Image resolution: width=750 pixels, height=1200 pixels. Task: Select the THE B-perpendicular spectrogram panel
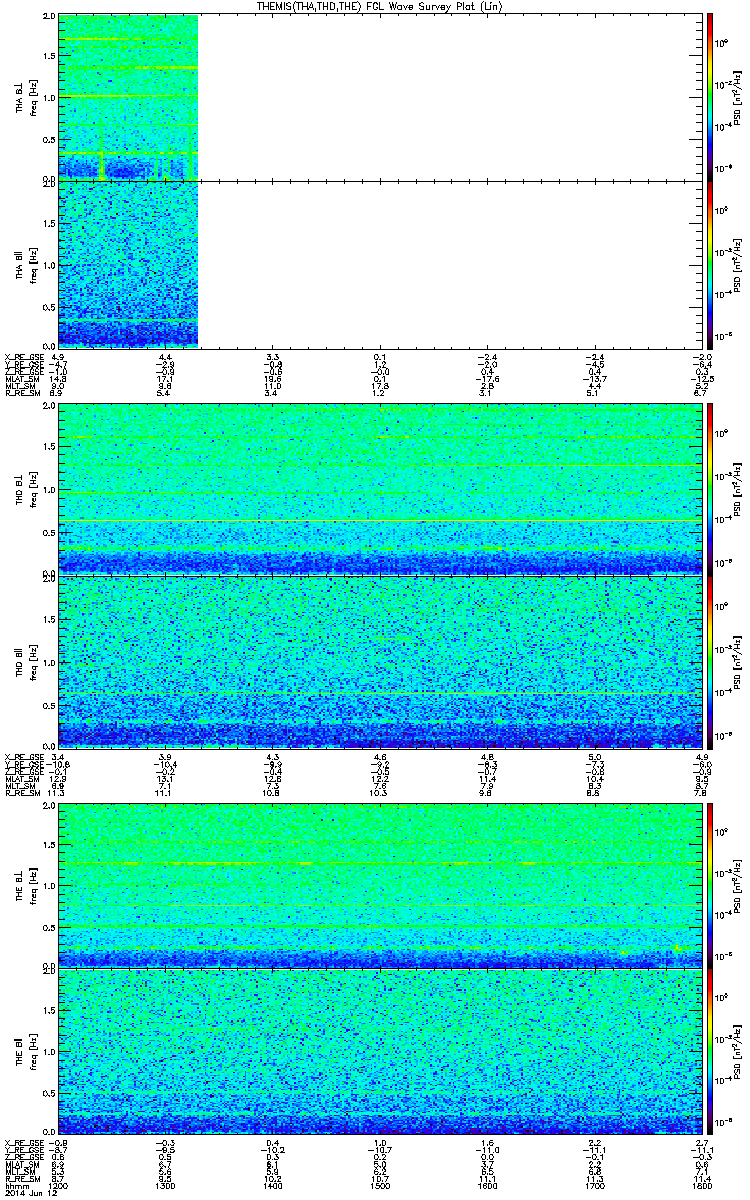378,885
